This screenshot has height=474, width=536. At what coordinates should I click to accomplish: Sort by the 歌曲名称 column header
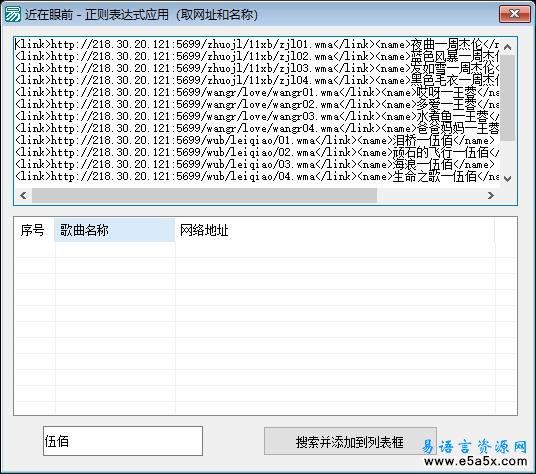click(x=115, y=230)
